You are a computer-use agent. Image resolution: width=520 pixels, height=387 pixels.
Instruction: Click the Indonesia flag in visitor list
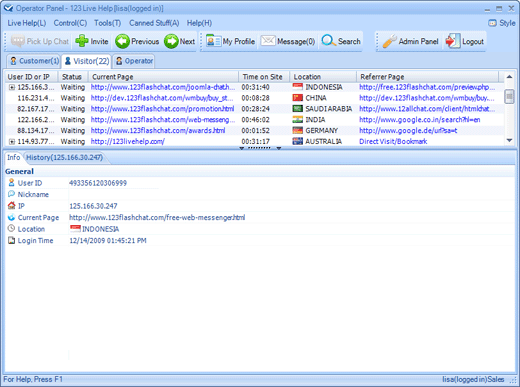point(297,87)
